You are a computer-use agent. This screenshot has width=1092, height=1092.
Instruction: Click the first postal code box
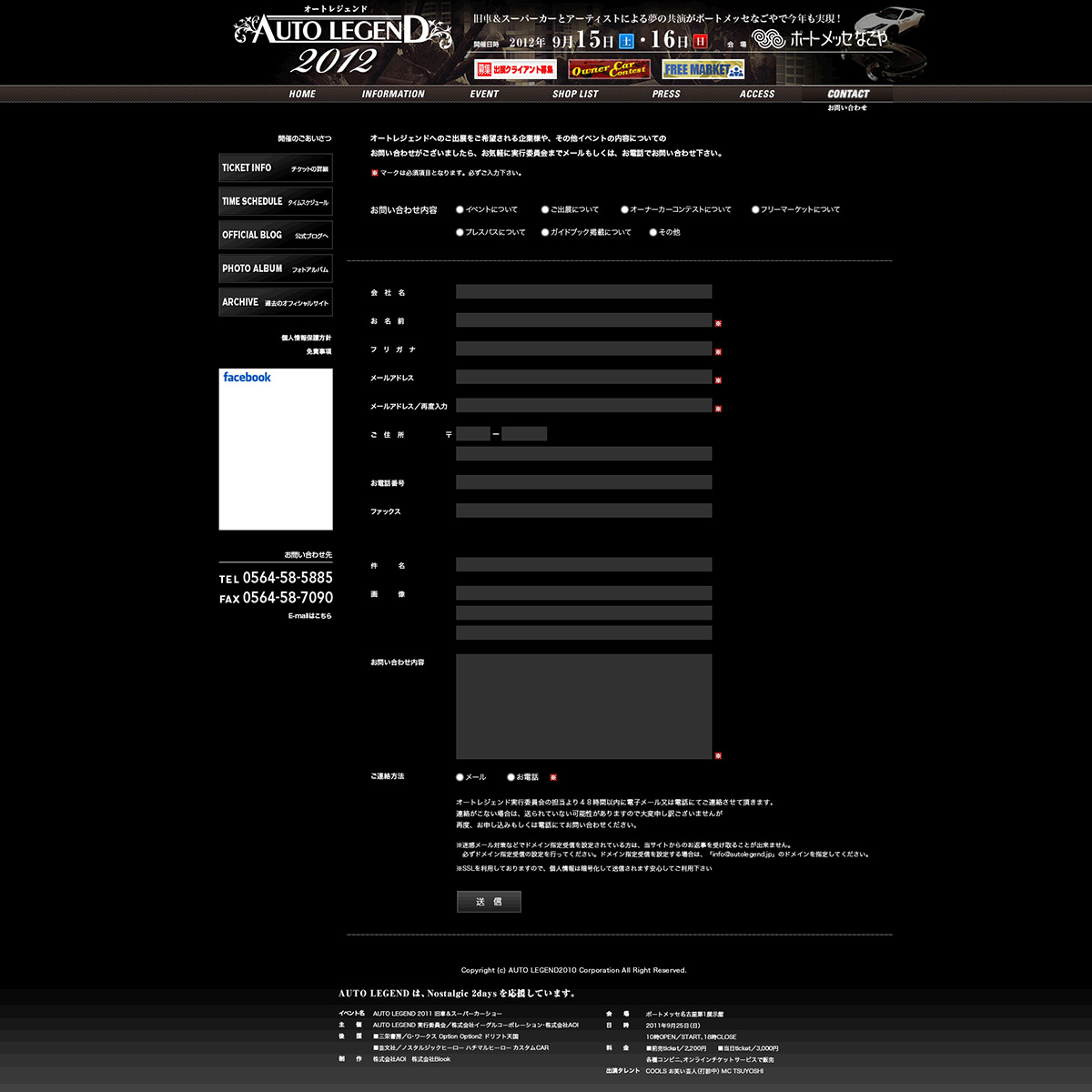coord(473,434)
